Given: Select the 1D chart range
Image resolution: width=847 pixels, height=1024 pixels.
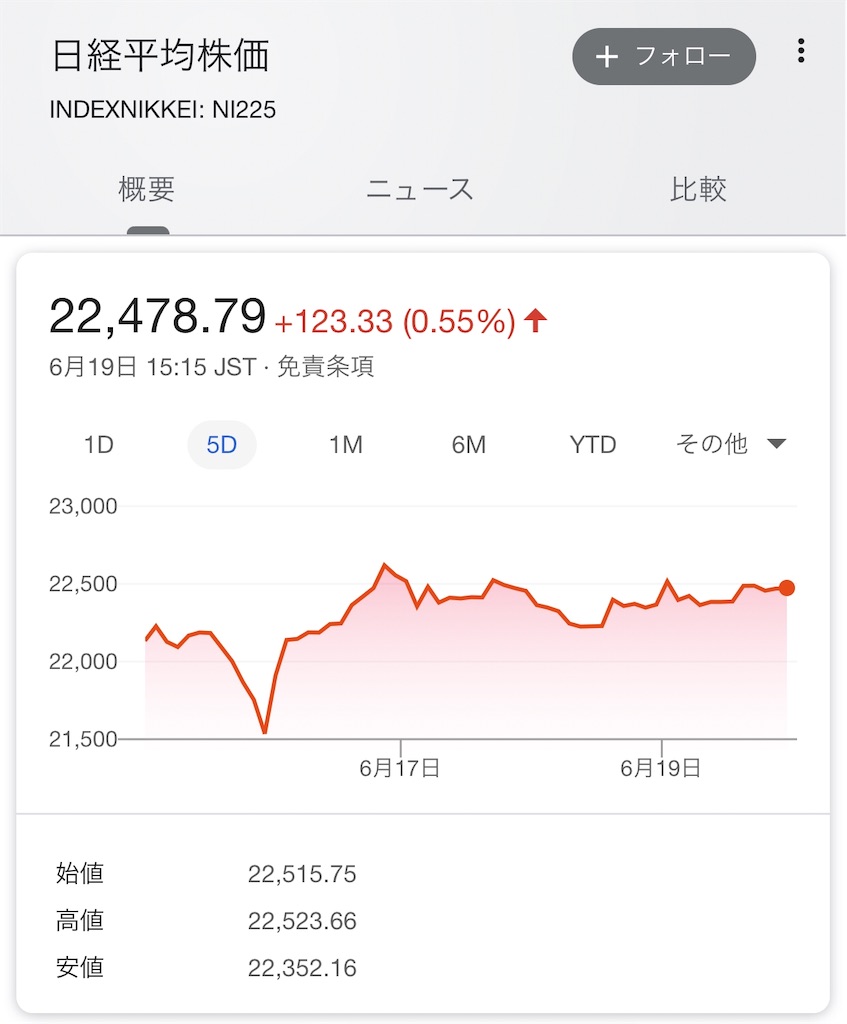Looking at the screenshot, I should coord(99,445).
